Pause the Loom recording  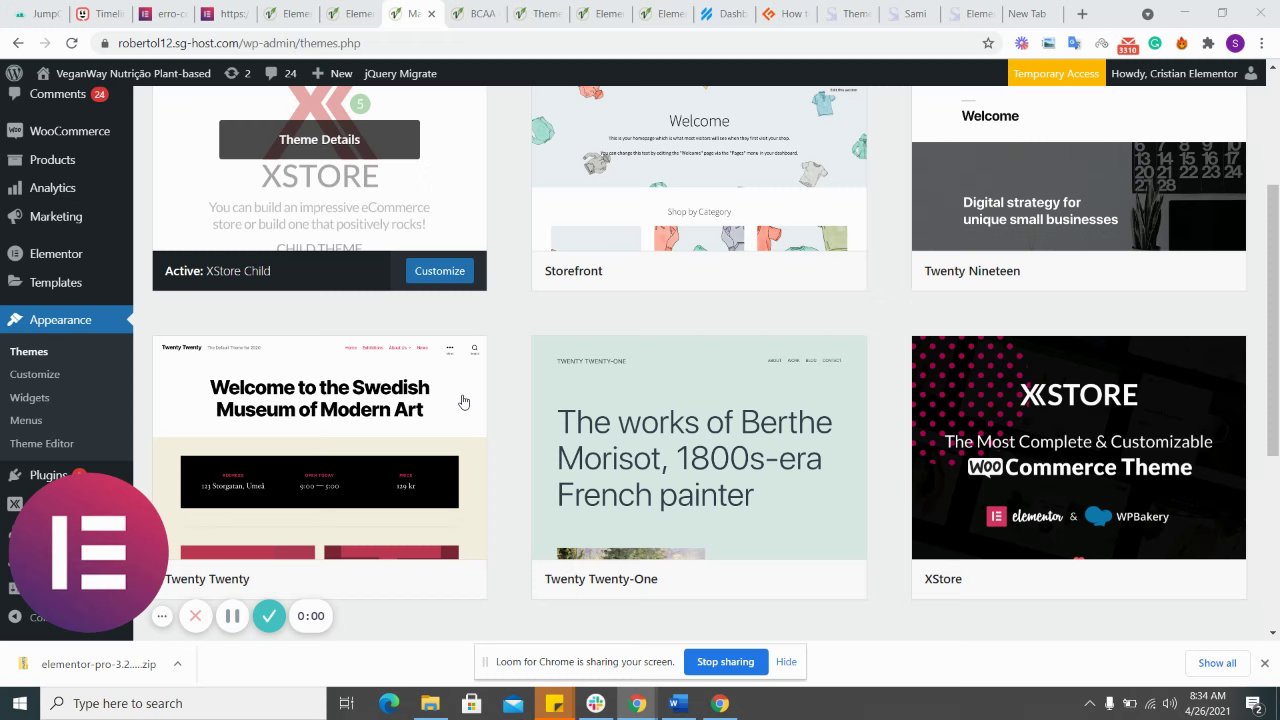point(232,616)
